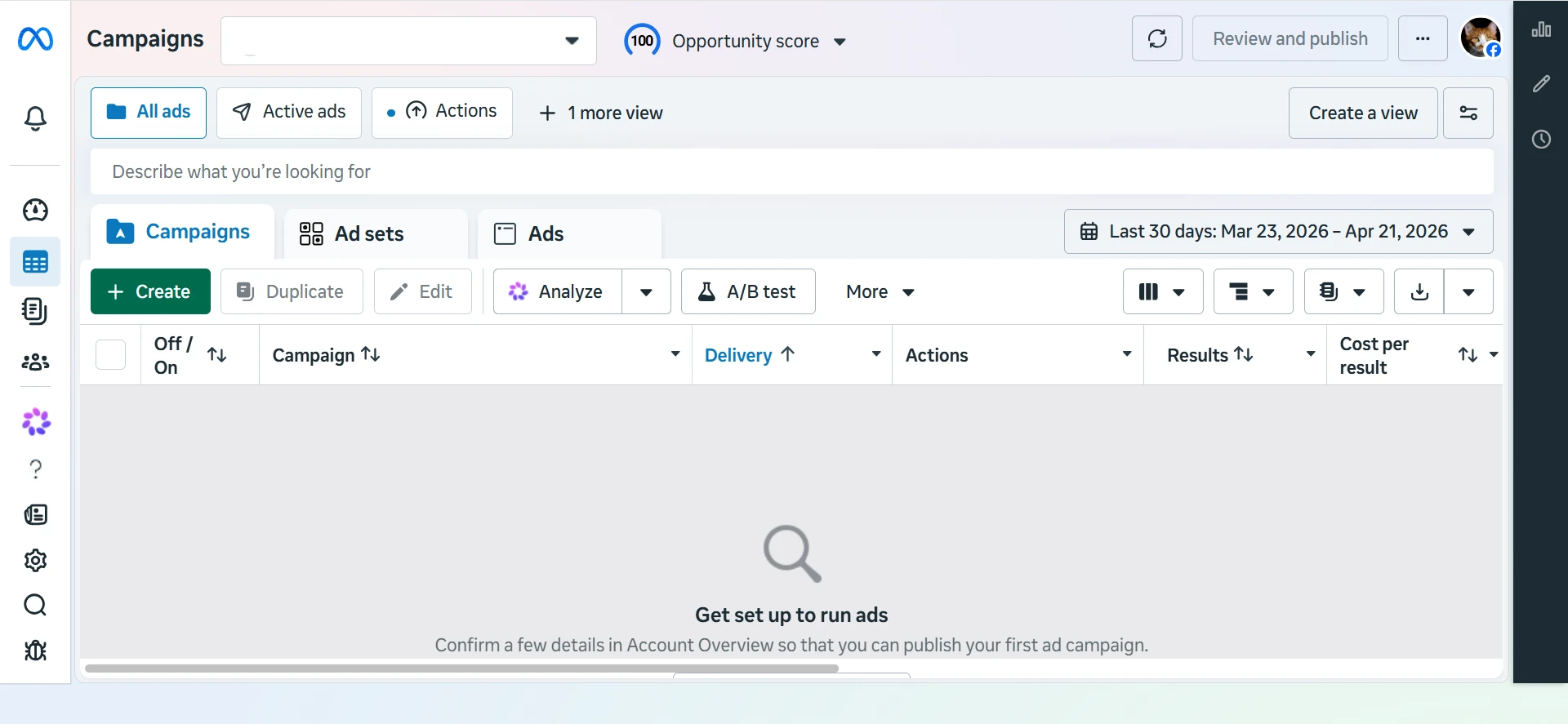Open view filter settings icon

tap(1468, 113)
